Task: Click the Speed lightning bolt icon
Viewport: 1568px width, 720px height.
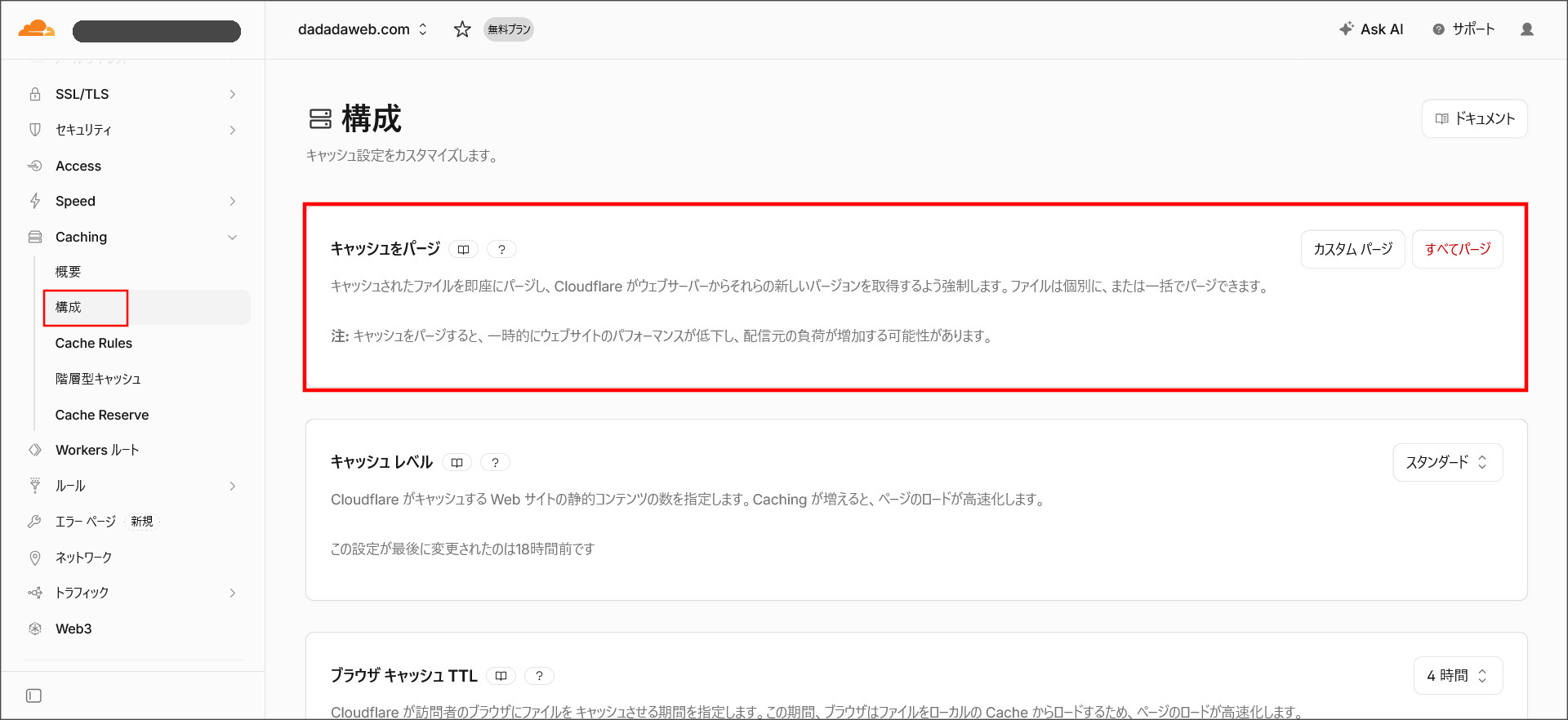Action: tap(35, 201)
